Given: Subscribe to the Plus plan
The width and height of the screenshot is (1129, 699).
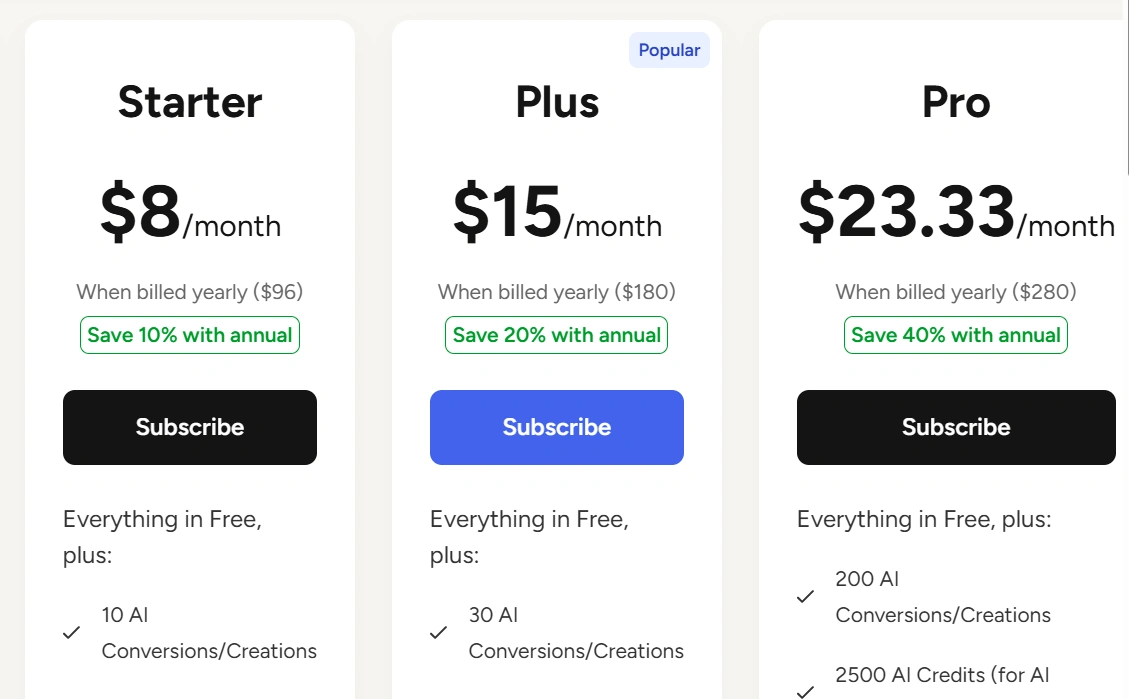Looking at the screenshot, I should tap(557, 427).
